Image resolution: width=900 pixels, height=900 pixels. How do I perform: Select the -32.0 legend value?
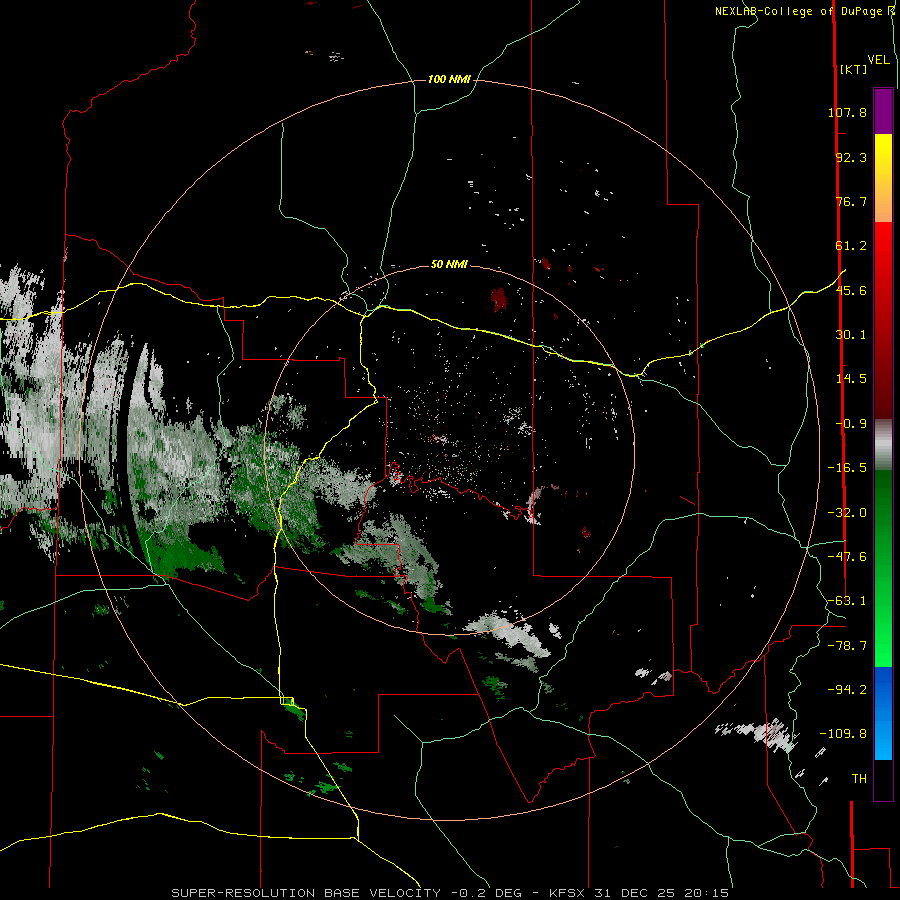[847, 513]
